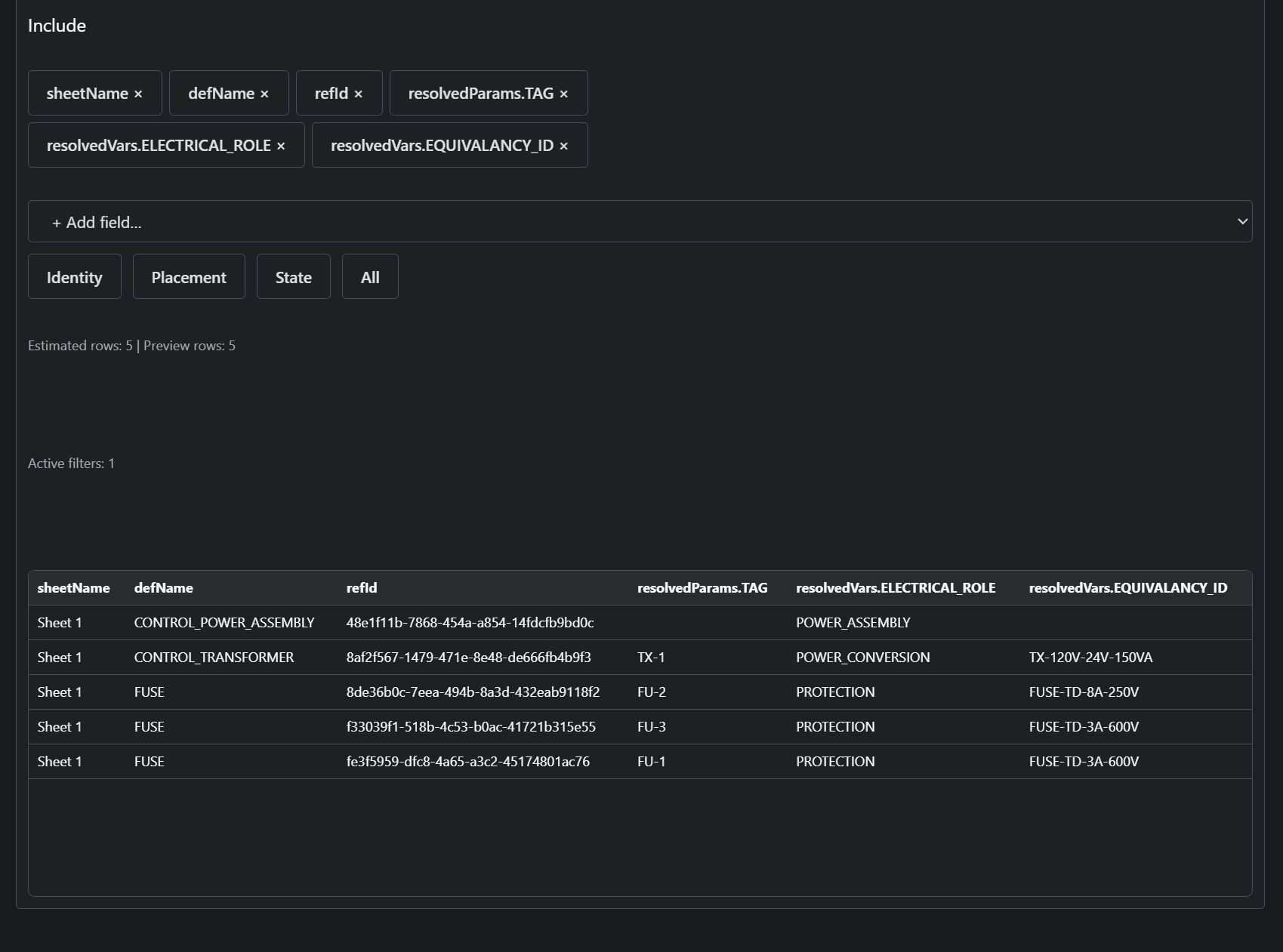Click PROTECTION in the FU-1 row
Viewport: 1283px width, 952px height.
835,762
